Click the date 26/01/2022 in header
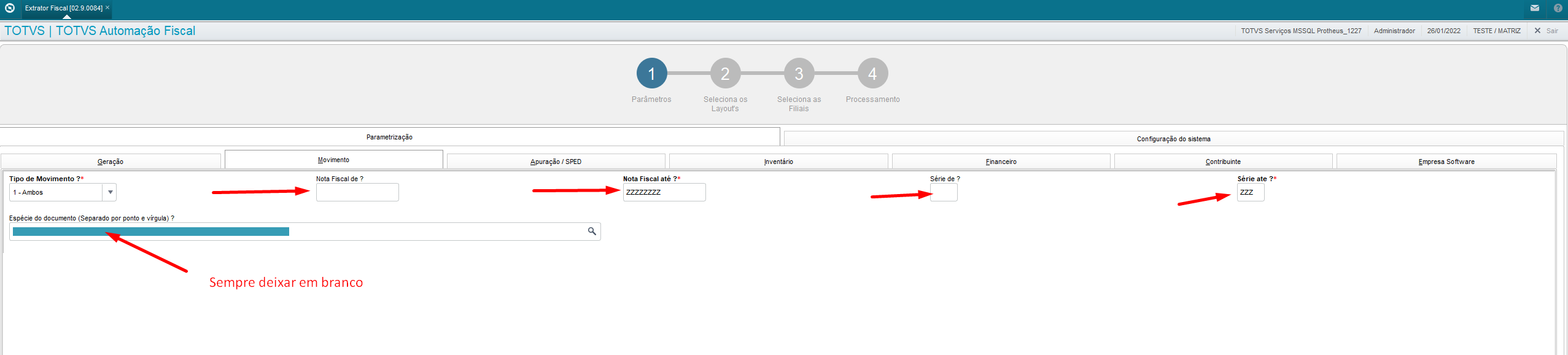 click(x=1443, y=31)
